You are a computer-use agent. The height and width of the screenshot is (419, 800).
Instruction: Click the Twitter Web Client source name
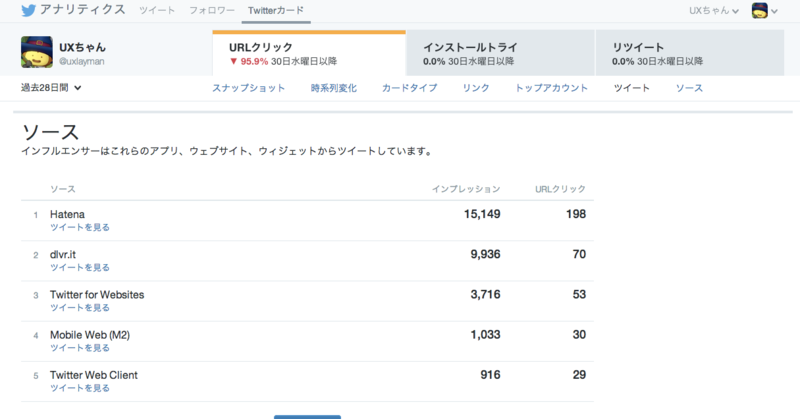click(x=94, y=375)
